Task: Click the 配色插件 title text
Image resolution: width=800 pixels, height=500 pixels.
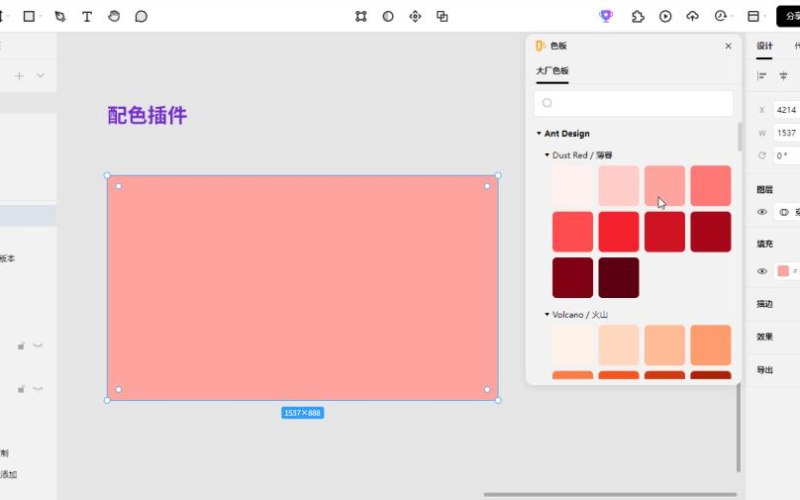Action: click(x=147, y=115)
